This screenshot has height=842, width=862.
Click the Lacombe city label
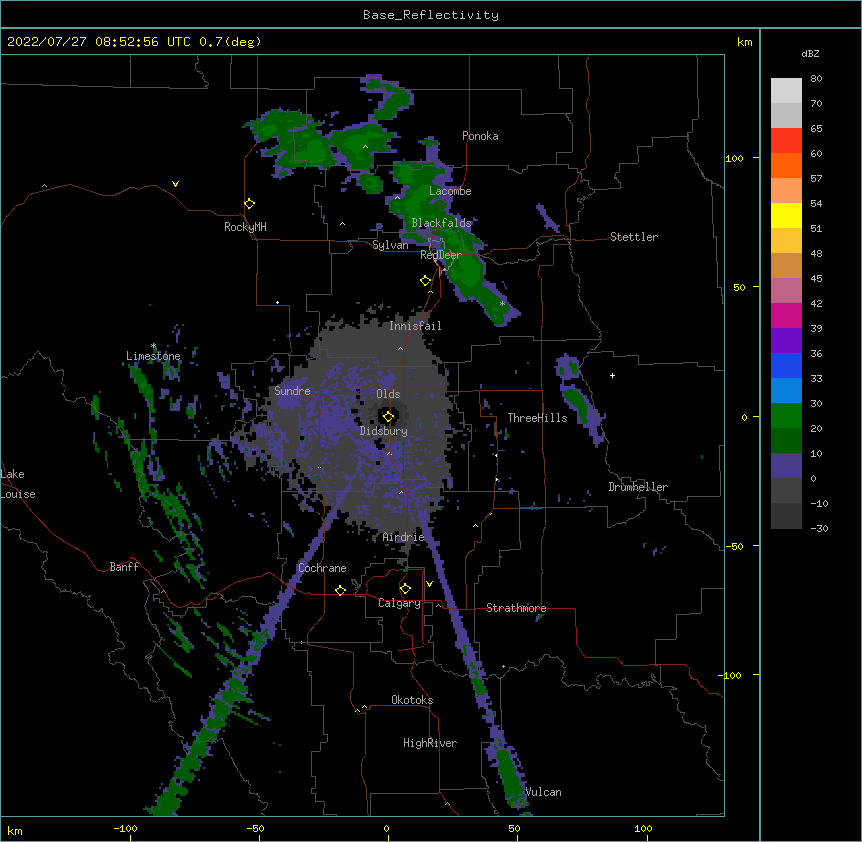(450, 191)
